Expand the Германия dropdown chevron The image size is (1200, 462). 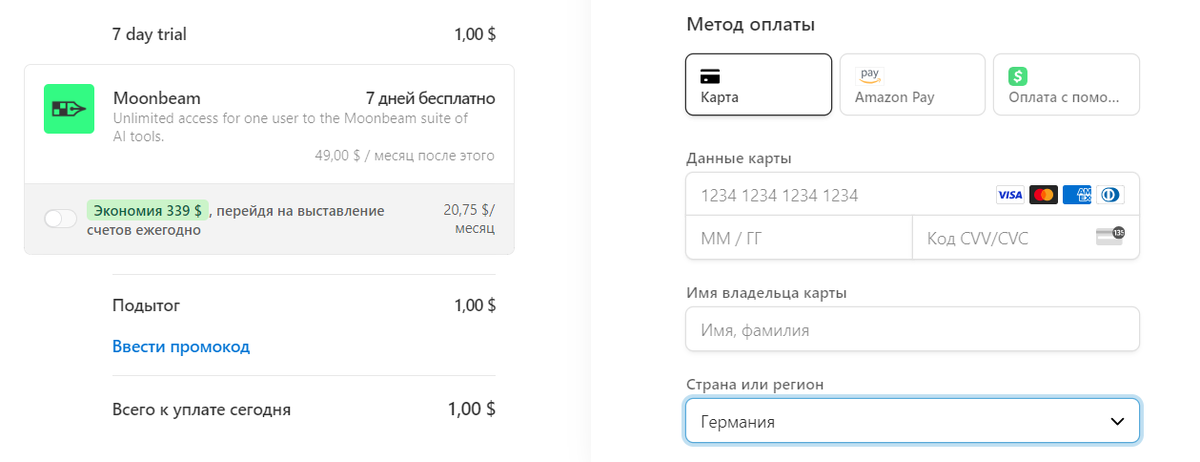point(1118,421)
